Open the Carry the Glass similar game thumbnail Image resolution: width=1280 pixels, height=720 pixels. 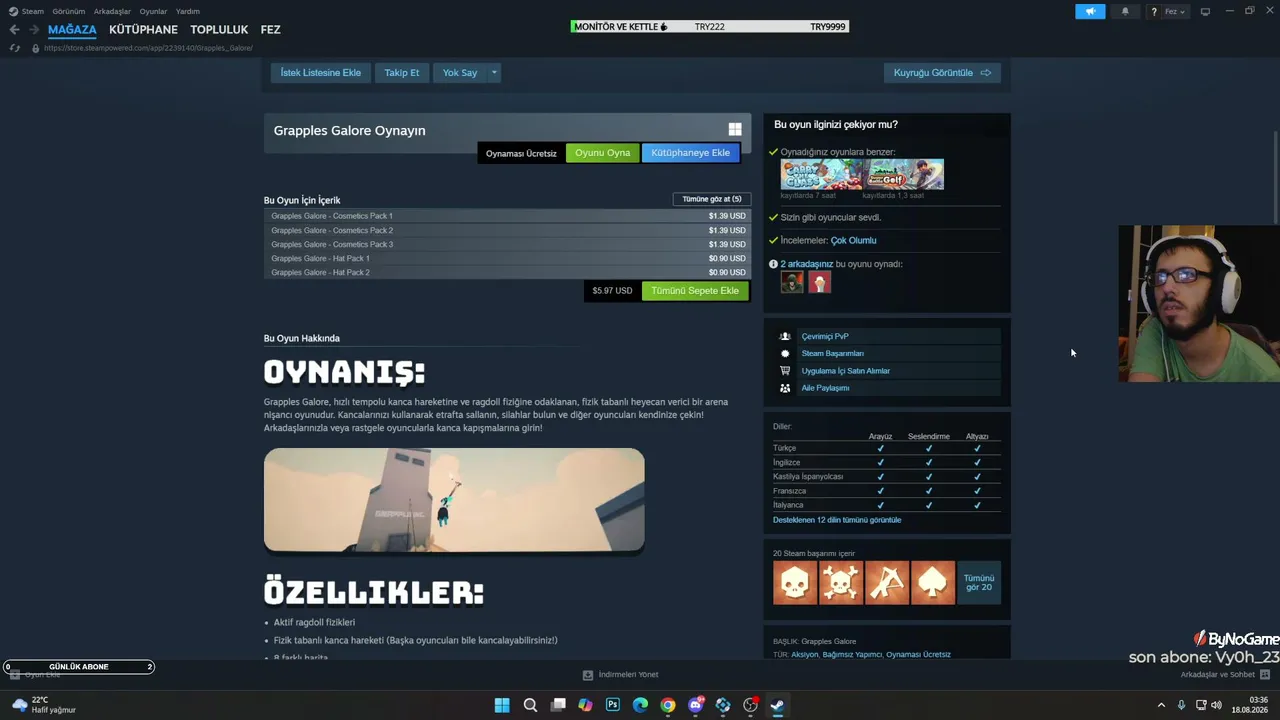[821, 174]
